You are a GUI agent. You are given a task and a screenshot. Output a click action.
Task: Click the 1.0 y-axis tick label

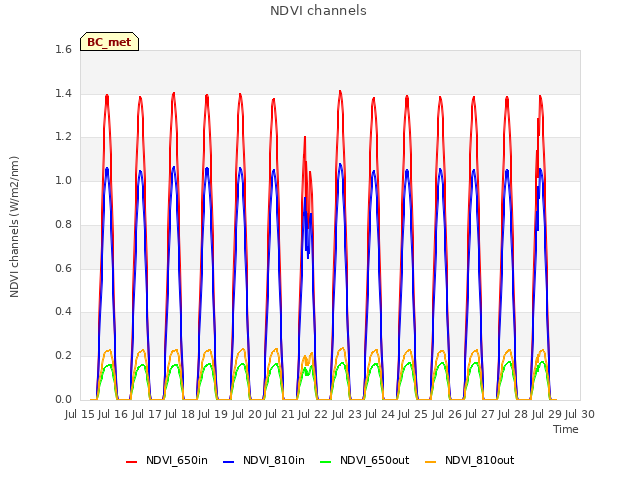[x=63, y=181]
